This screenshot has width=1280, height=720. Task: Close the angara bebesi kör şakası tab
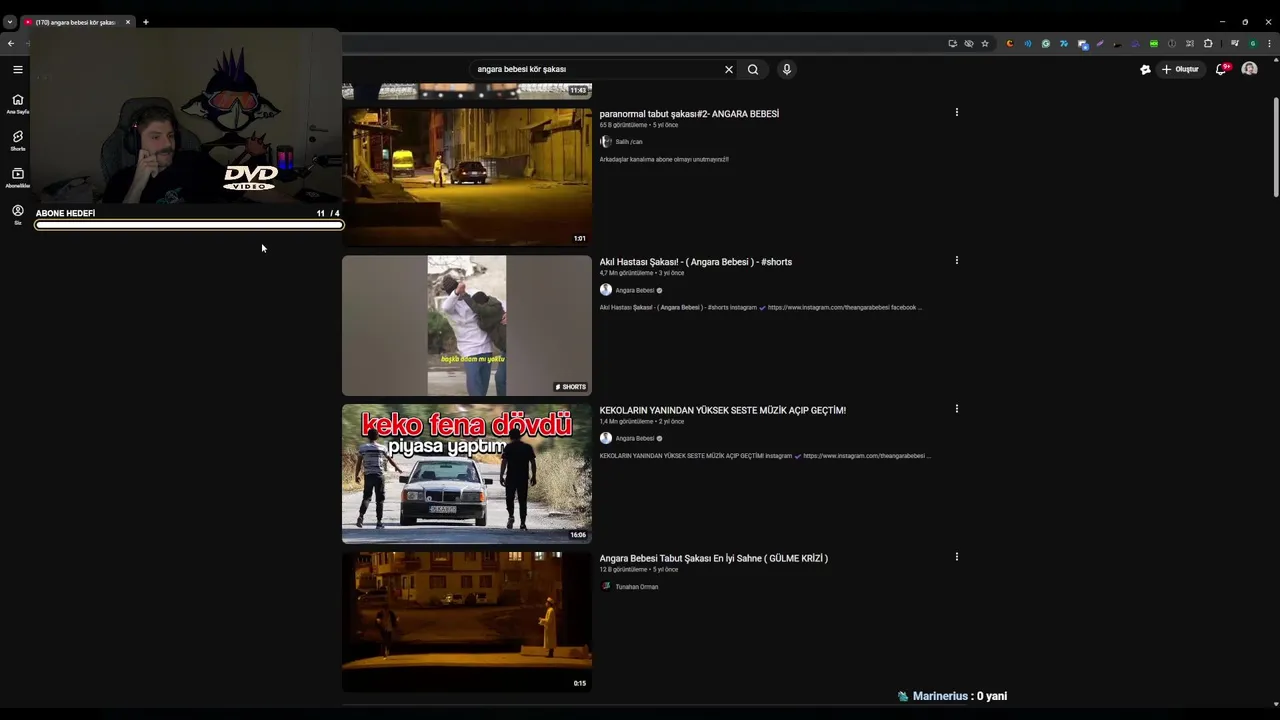[x=128, y=22]
